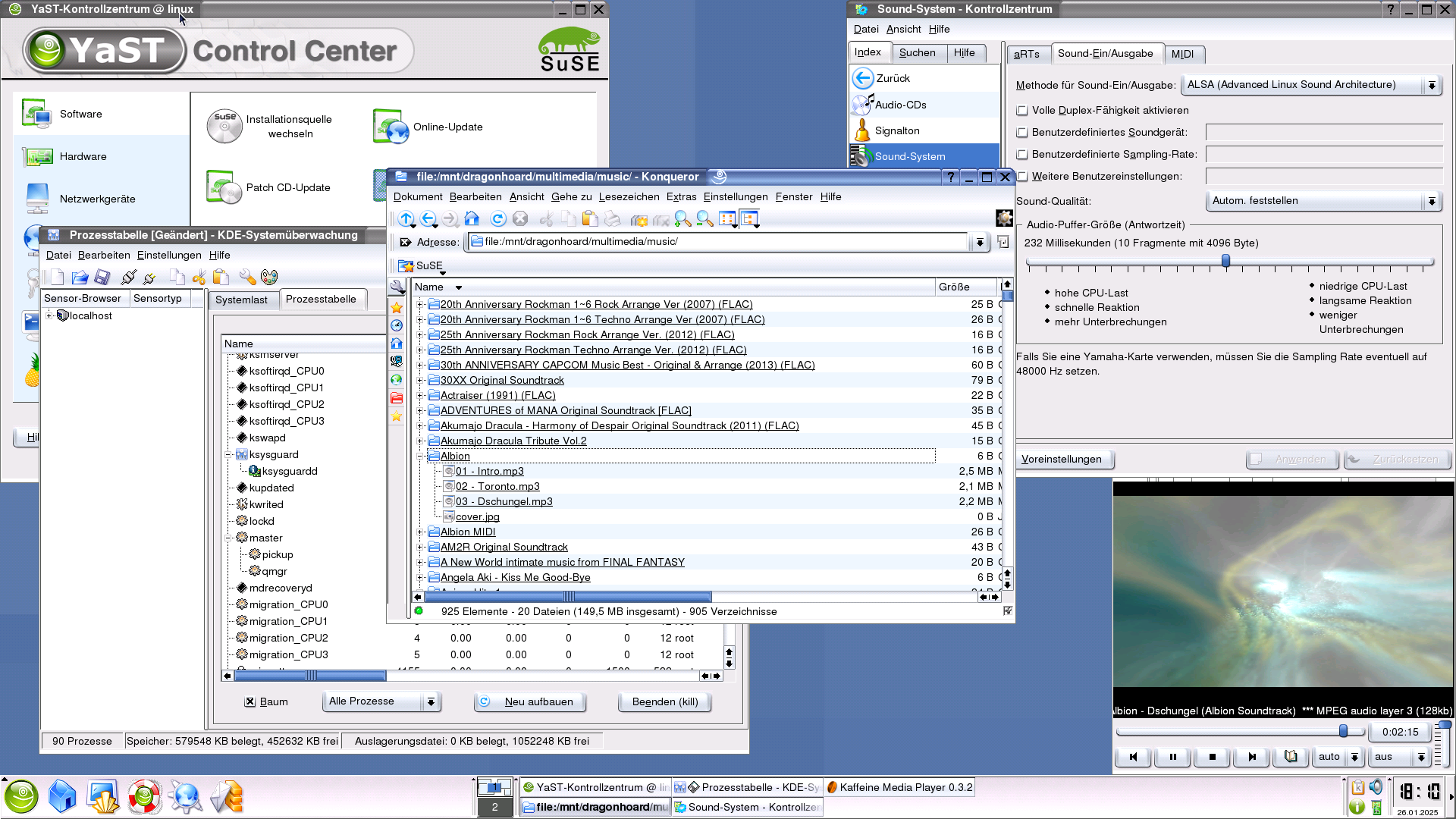This screenshot has width=1456, height=819.
Task: Save worksheet with floppy icon in Systemüberwachung
Action: (x=102, y=278)
